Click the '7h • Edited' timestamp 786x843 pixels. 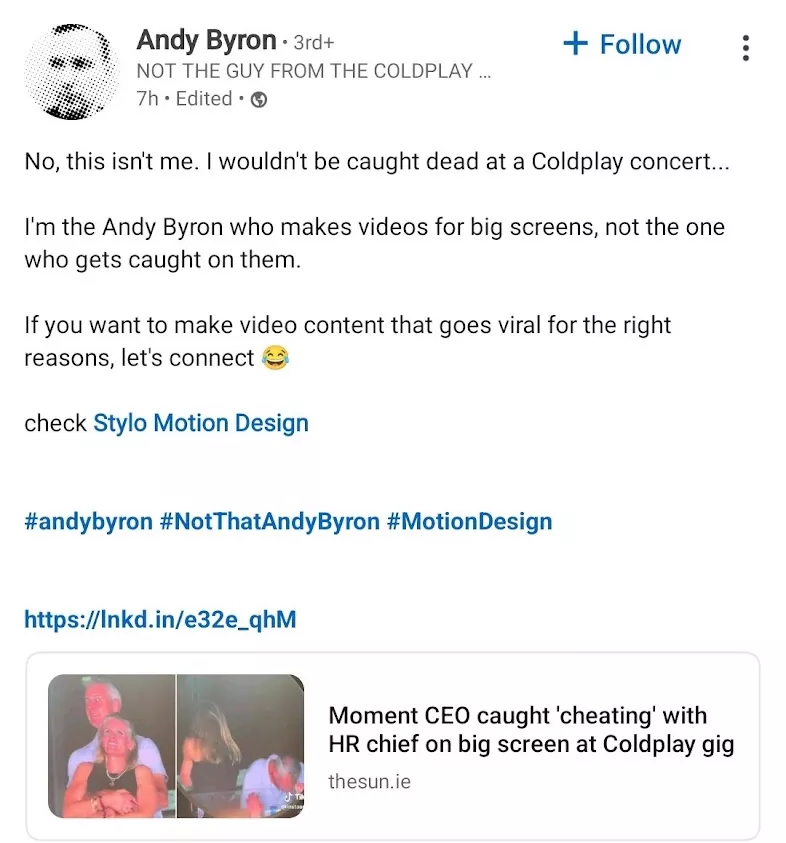tap(184, 99)
